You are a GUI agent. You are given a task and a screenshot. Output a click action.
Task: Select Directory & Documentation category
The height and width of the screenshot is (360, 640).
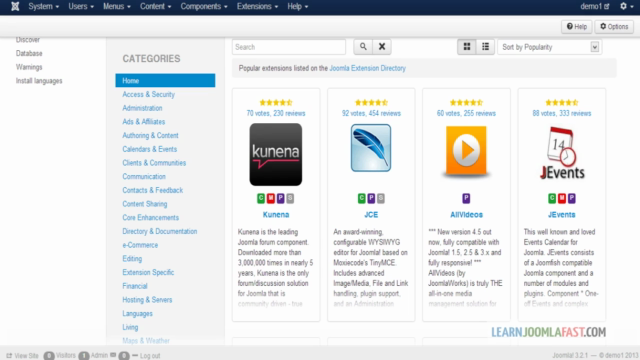(160, 231)
